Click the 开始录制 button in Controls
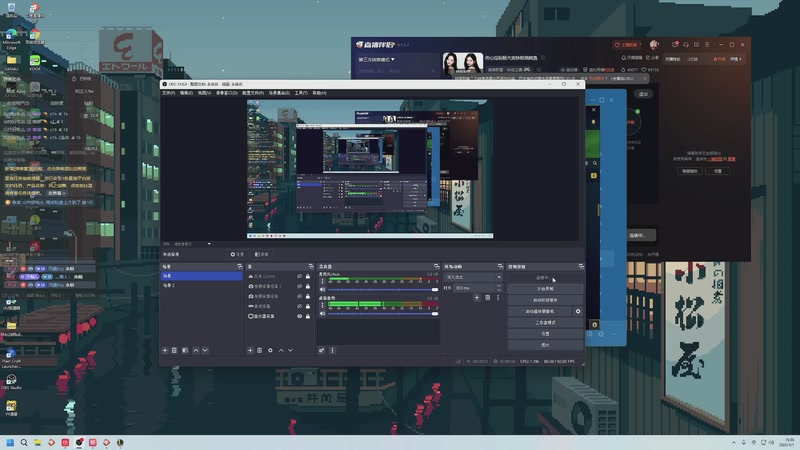The image size is (800, 450). [x=545, y=289]
